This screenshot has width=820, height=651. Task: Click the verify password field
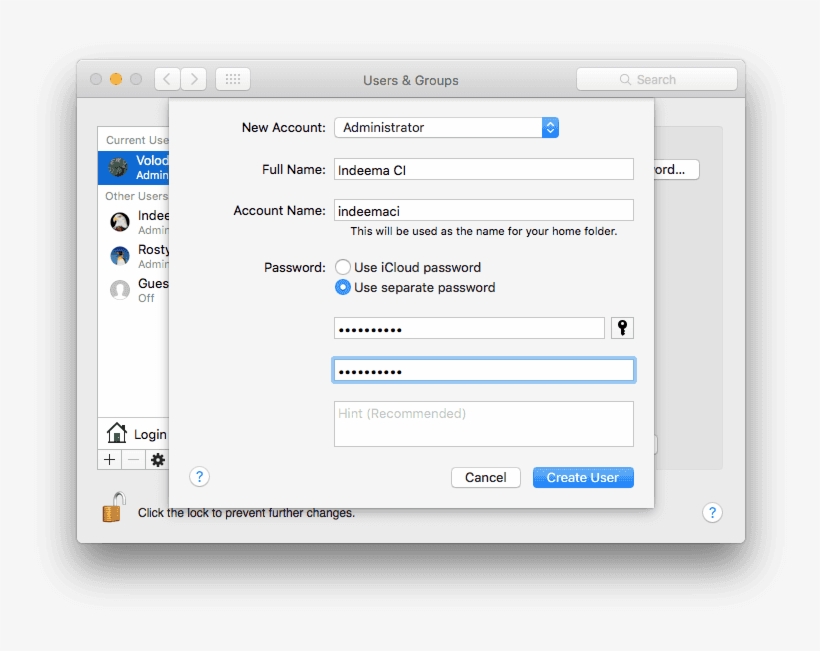pyautogui.click(x=484, y=370)
